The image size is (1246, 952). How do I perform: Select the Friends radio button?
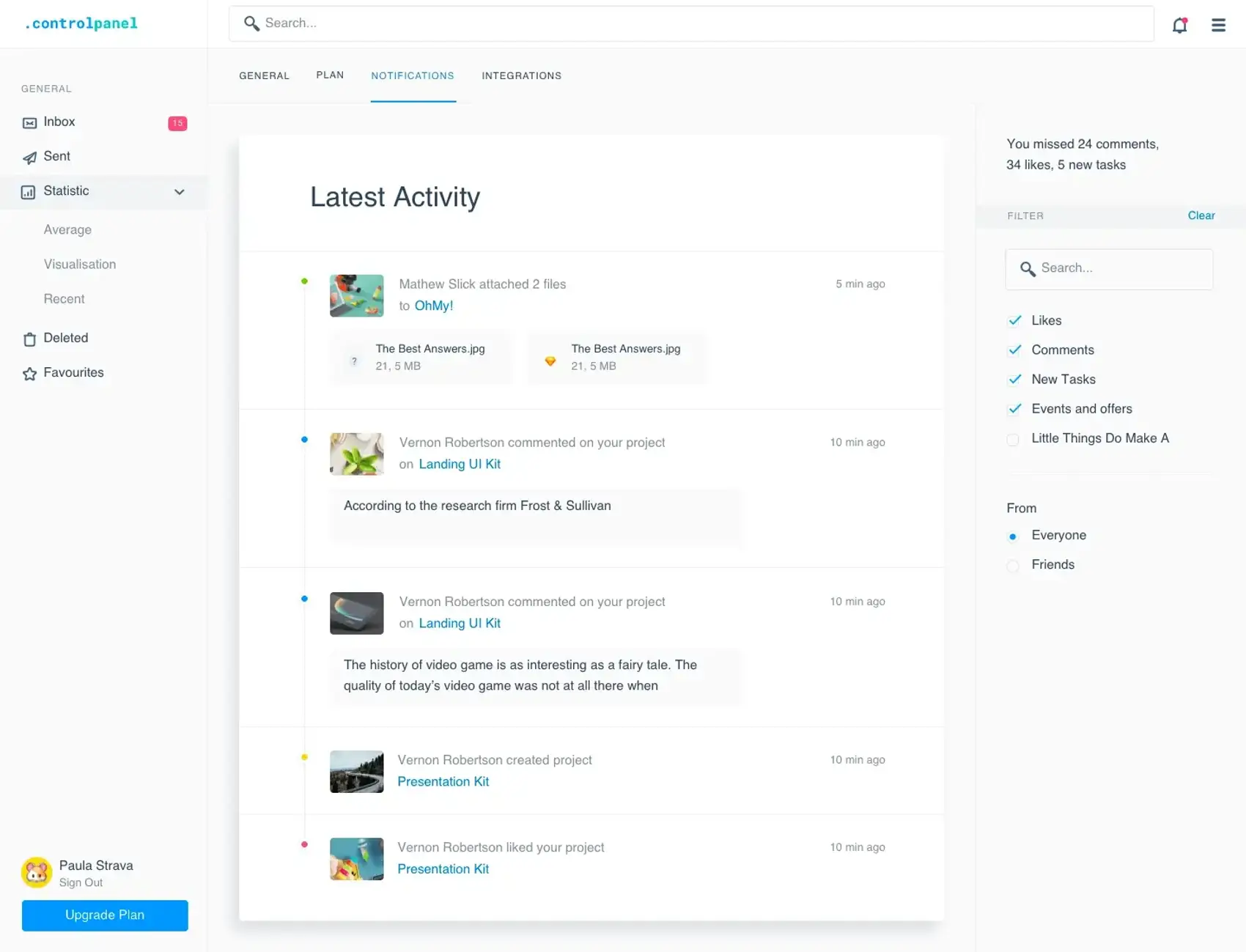1013,566
